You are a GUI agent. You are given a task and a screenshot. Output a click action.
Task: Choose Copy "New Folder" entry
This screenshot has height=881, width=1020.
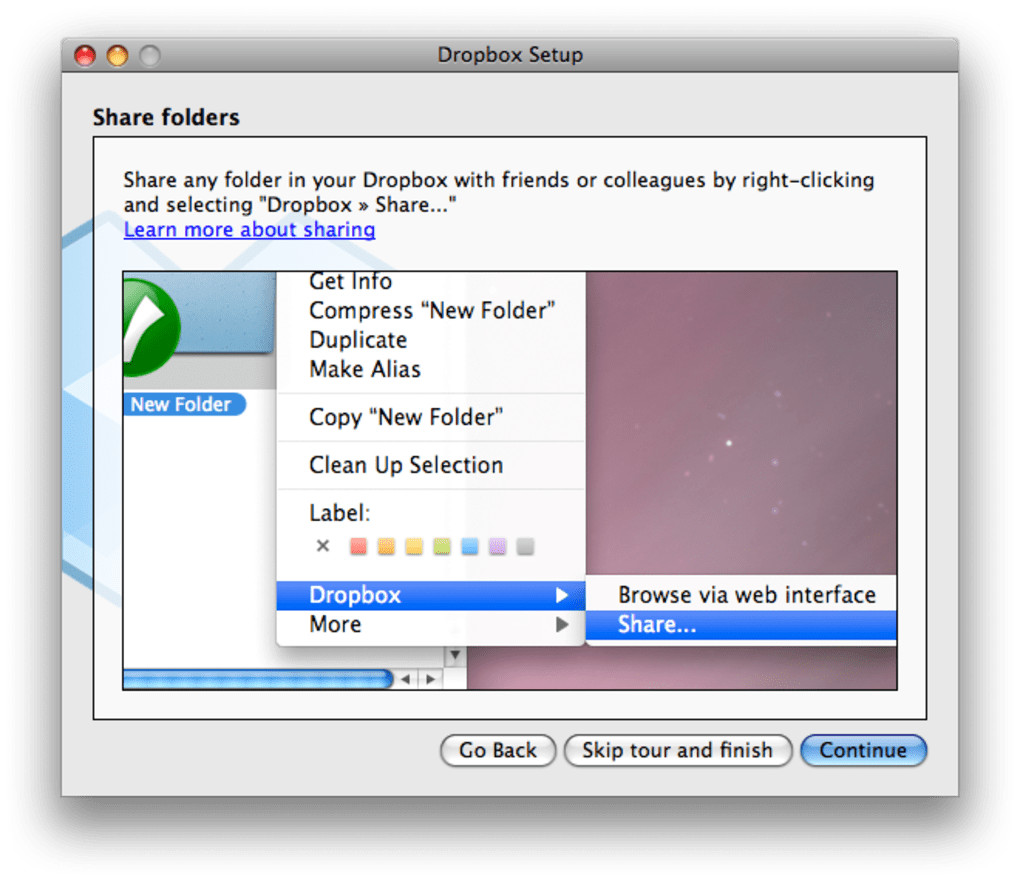406,417
